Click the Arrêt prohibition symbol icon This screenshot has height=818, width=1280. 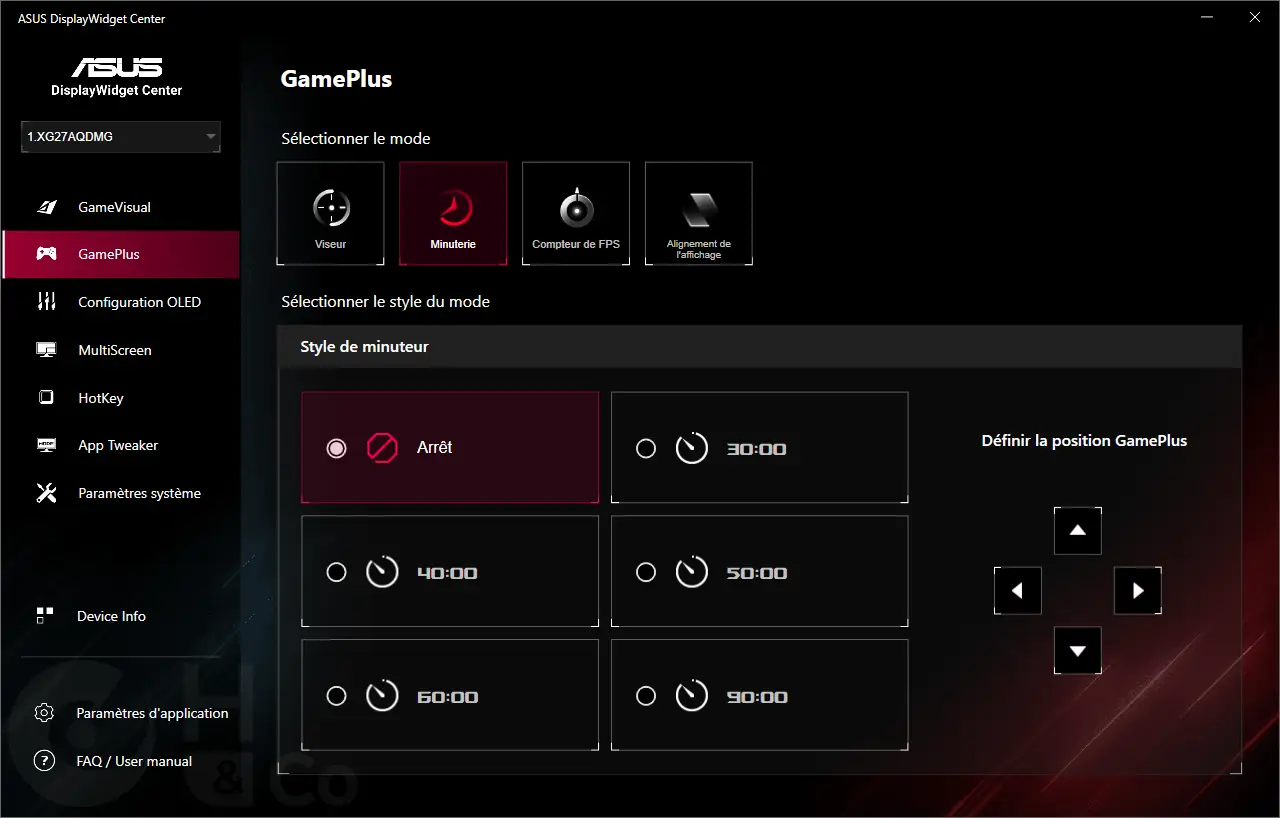click(x=382, y=448)
